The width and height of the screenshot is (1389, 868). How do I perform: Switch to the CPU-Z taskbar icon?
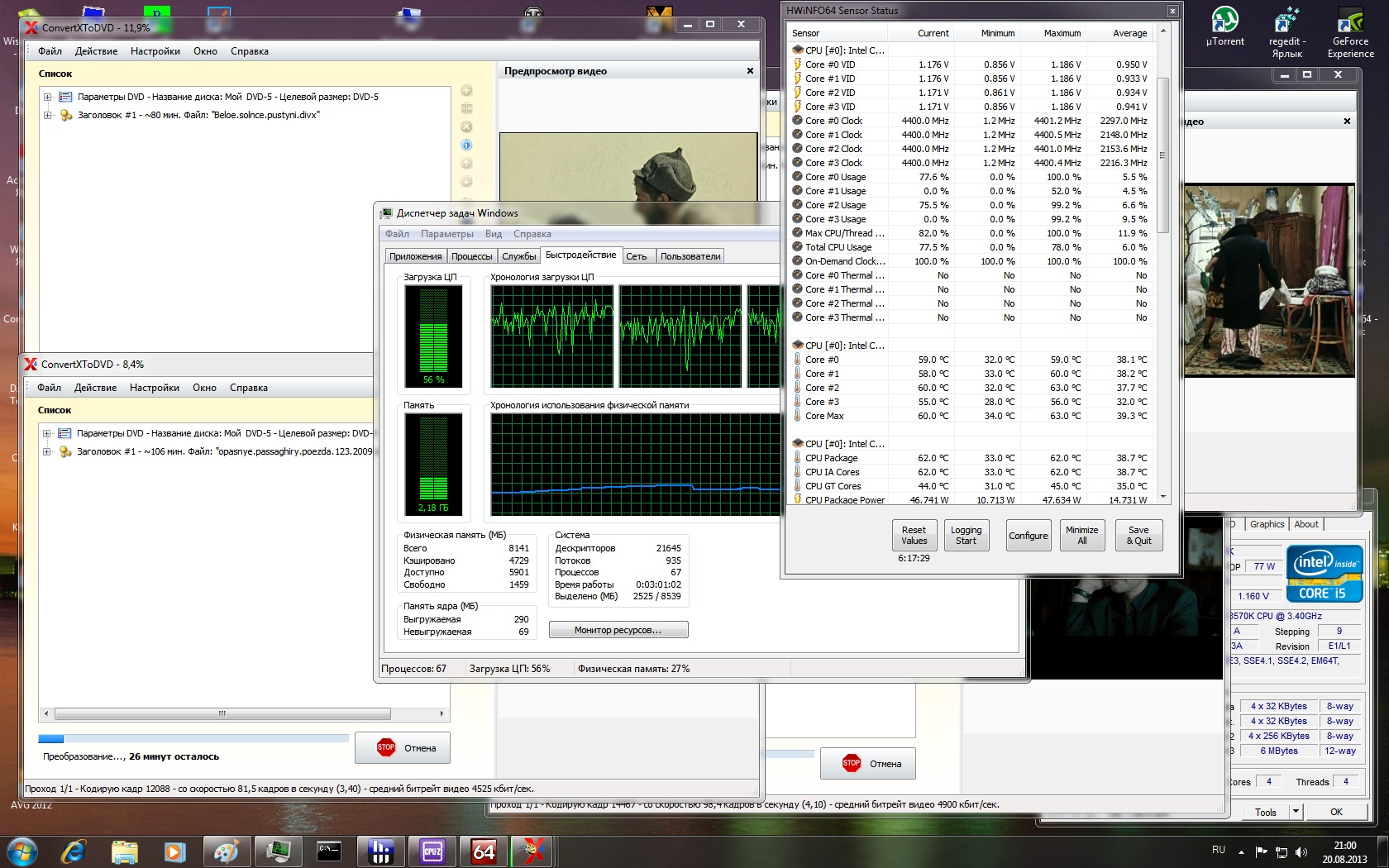tap(432, 851)
